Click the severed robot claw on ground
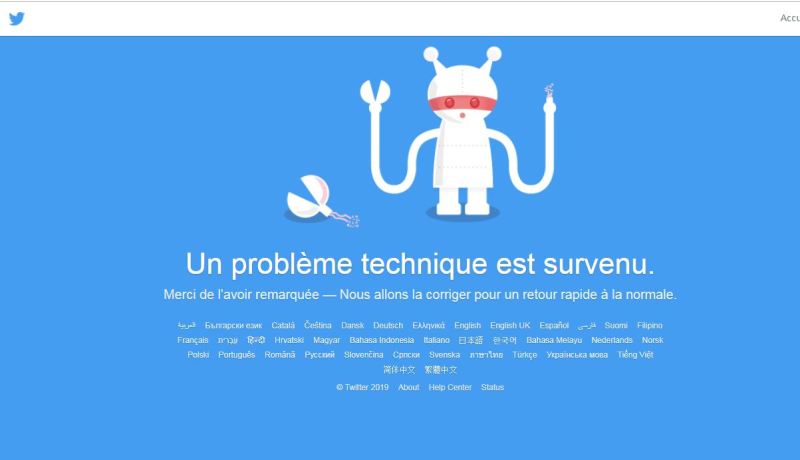Image resolution: width=800 pixels, height=460 pixels. pos(321,201)
